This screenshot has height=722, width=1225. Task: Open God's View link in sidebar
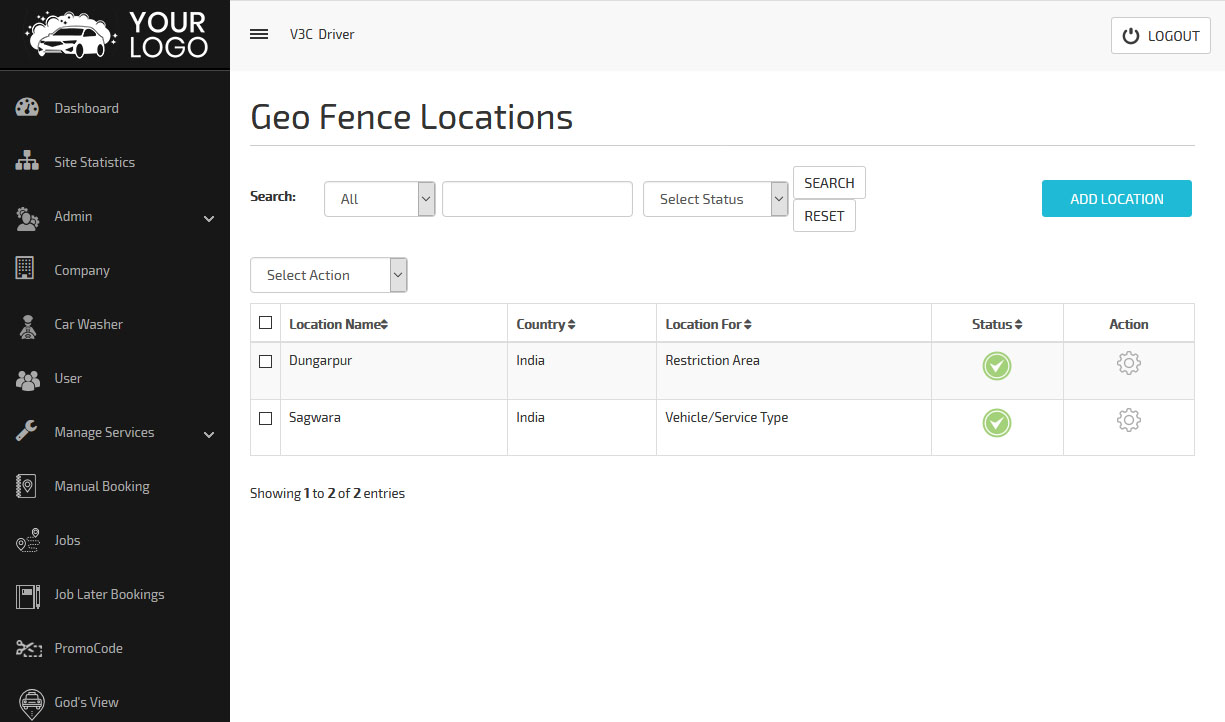tap(86, 702)
